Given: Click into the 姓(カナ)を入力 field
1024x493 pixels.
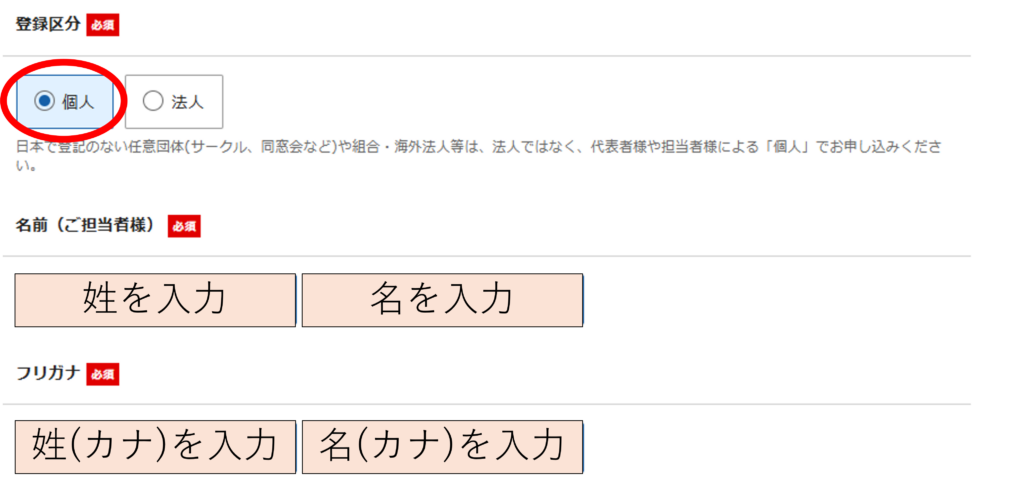Looking at the screenshot, I should pos(155,446).
